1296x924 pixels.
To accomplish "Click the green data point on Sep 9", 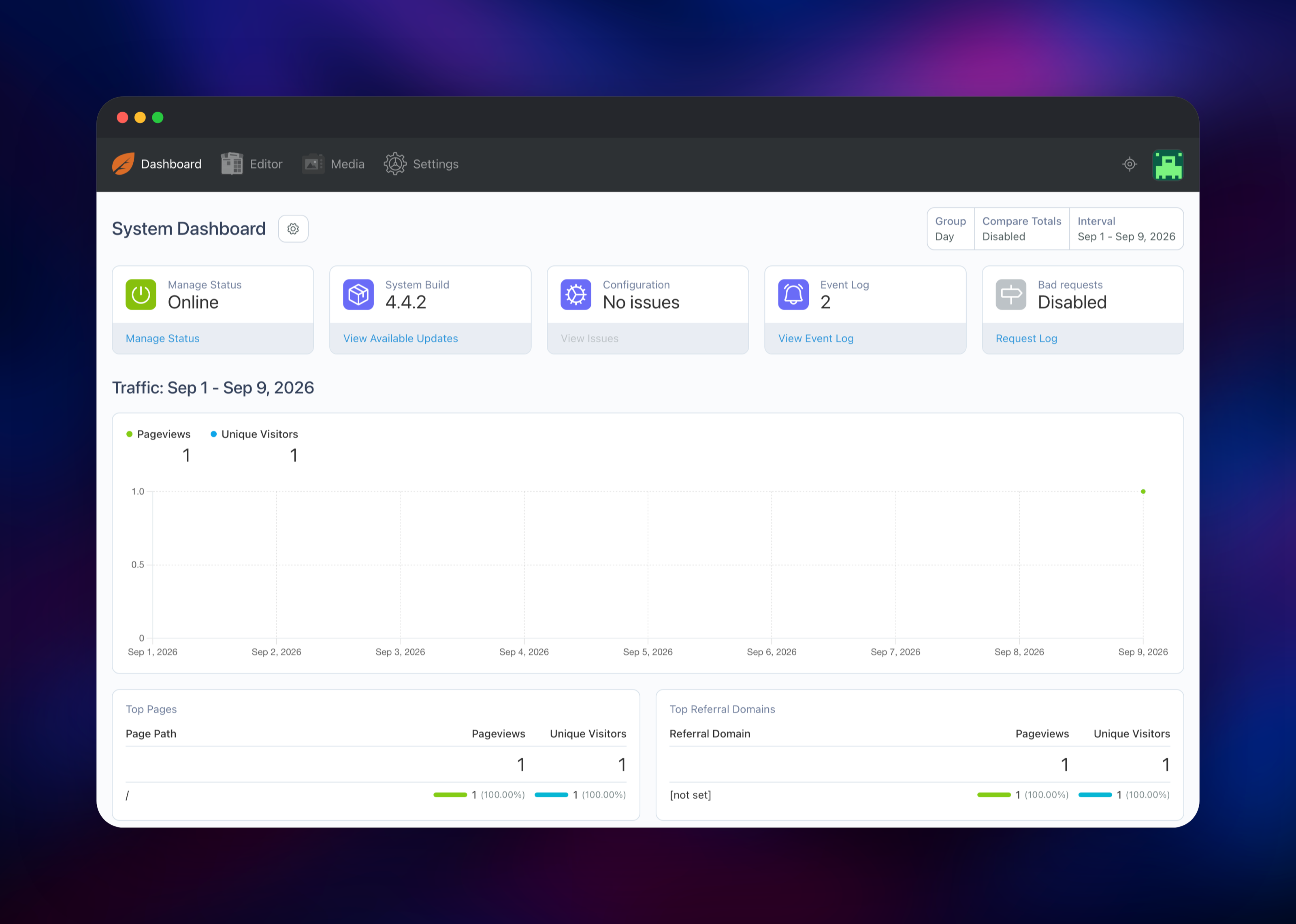I will (x=1143, y=492).
